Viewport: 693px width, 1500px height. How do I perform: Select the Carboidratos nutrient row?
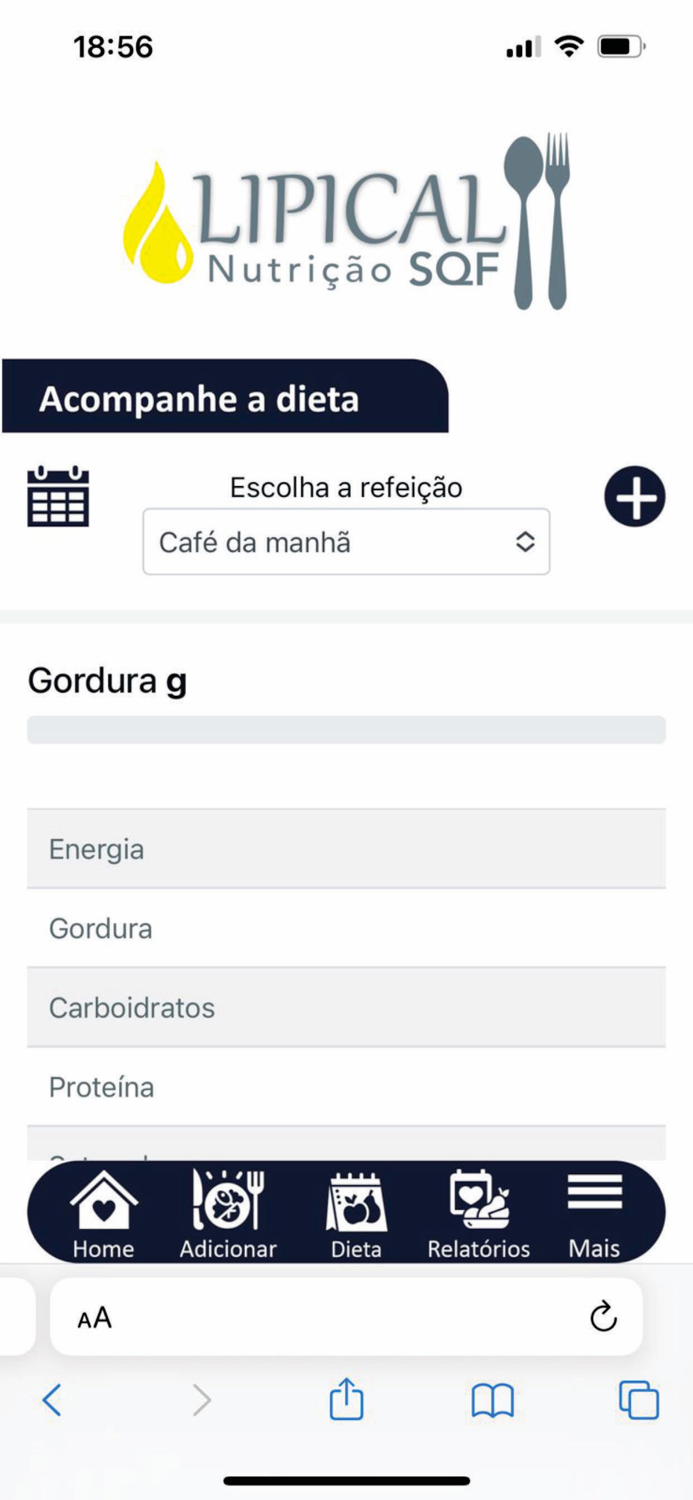(x=346, y=1008)
